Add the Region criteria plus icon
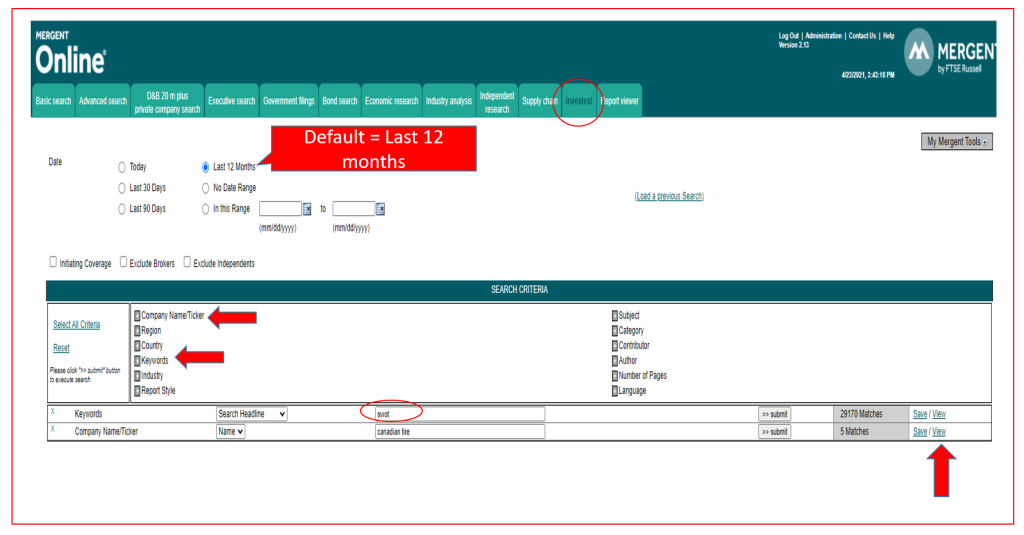This screenshot has width=1024, height=535. [x=137, y=331]
